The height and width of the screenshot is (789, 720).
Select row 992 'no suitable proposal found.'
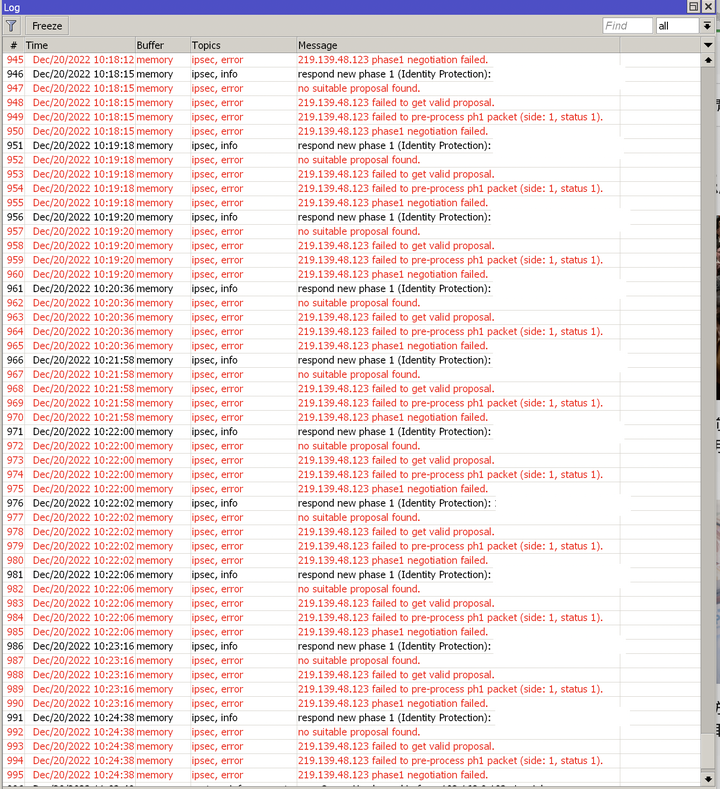[x=359, y=732]
